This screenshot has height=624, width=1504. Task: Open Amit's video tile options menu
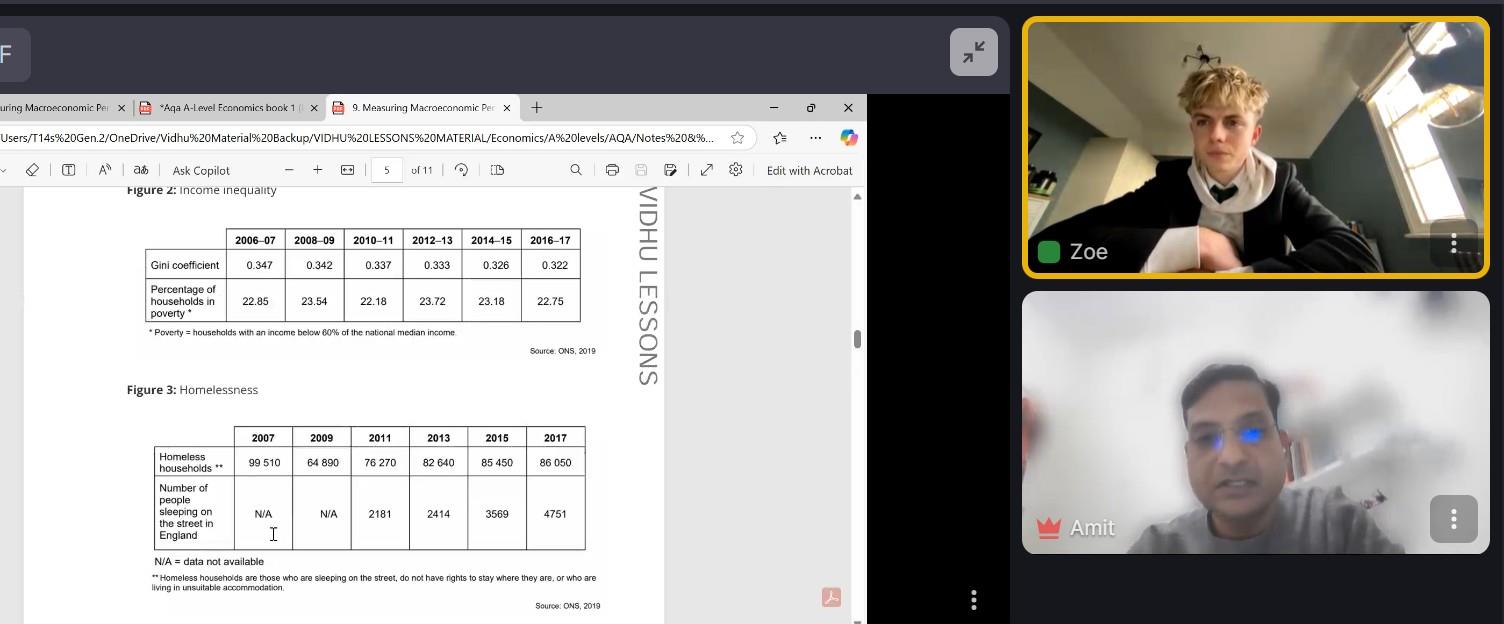tap(1453, 519)
